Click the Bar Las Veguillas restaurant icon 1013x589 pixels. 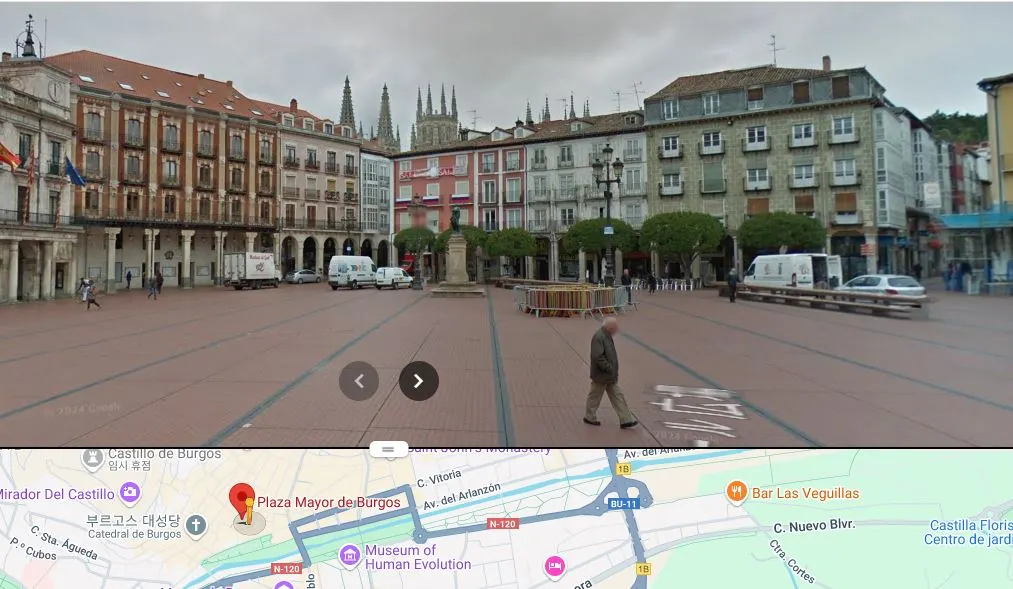[x=736, y=492]
